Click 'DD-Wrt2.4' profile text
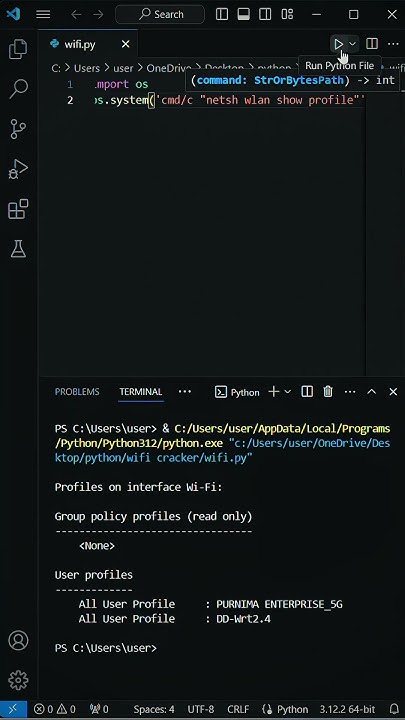The image size is (405, 720). 243,619
